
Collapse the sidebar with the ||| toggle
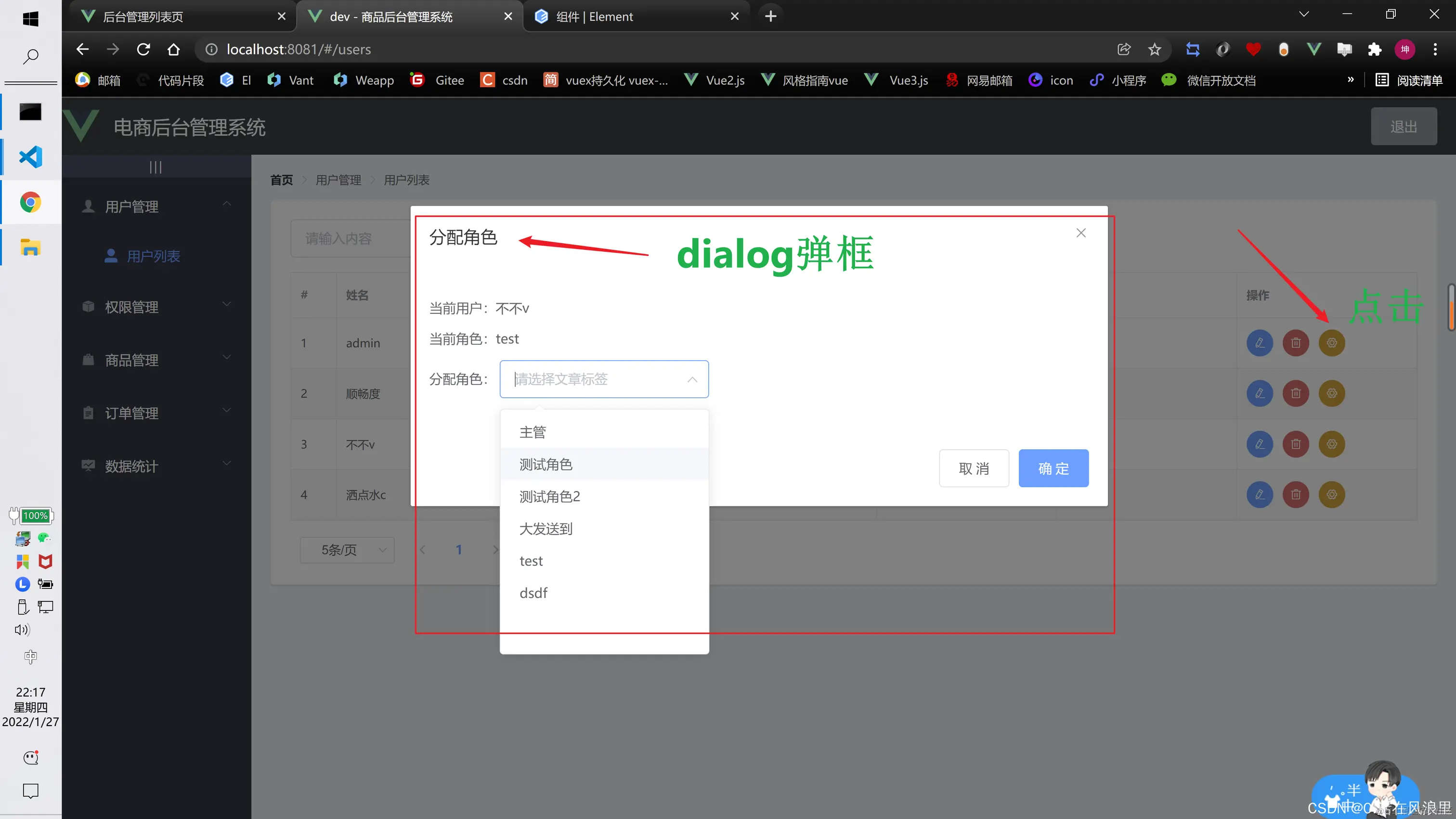[x=156, y=167]
